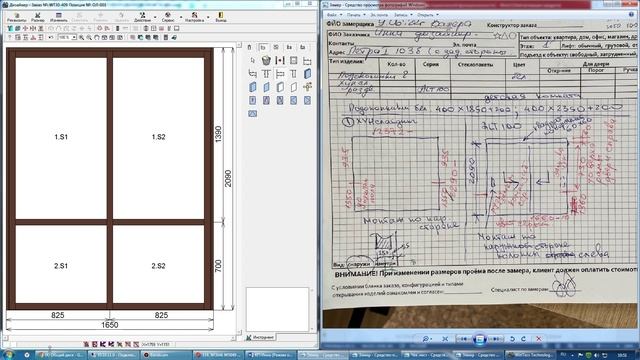
Task: Switch to the first palette tab
Action: point(249,47)
